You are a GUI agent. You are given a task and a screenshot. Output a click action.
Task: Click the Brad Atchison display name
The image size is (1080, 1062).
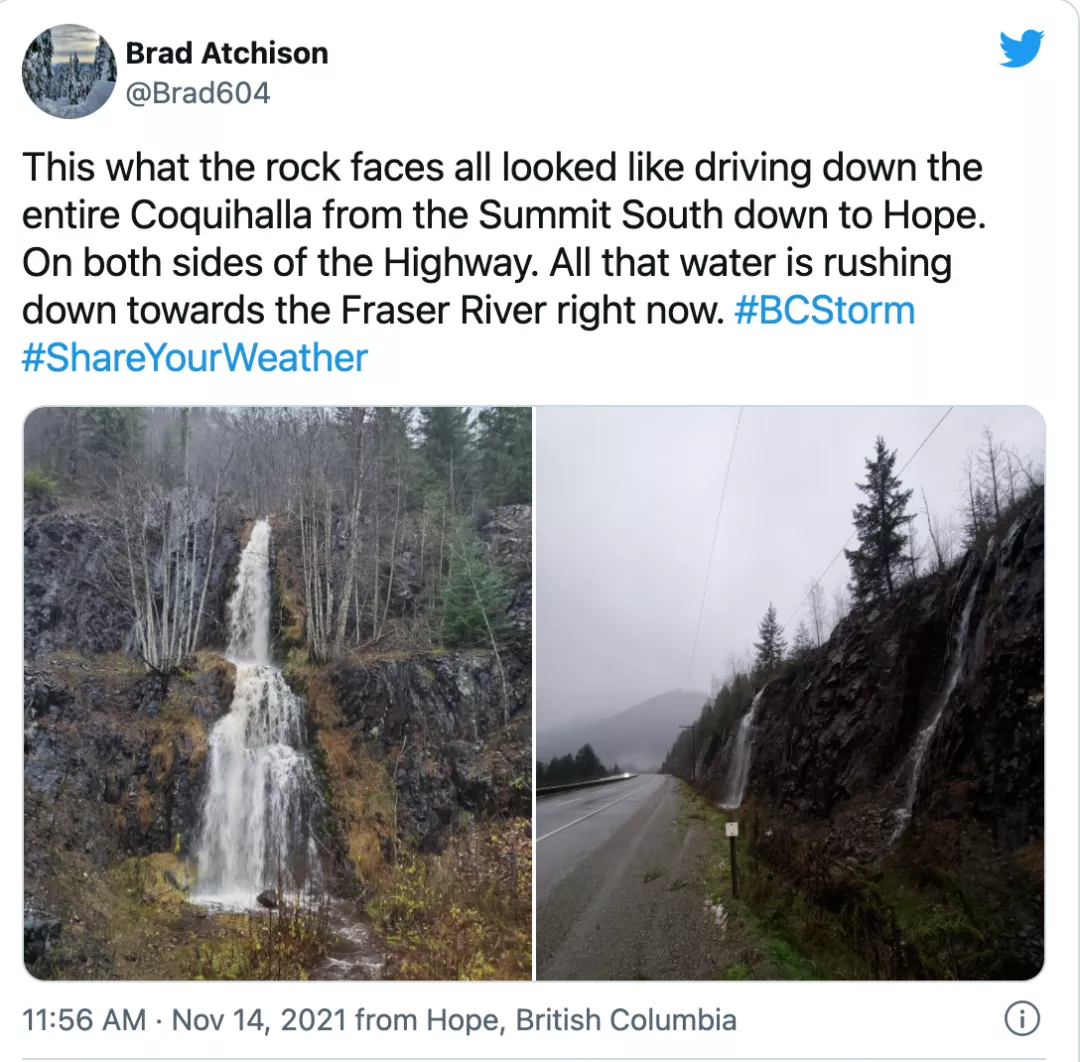click(x=227, y=53)
